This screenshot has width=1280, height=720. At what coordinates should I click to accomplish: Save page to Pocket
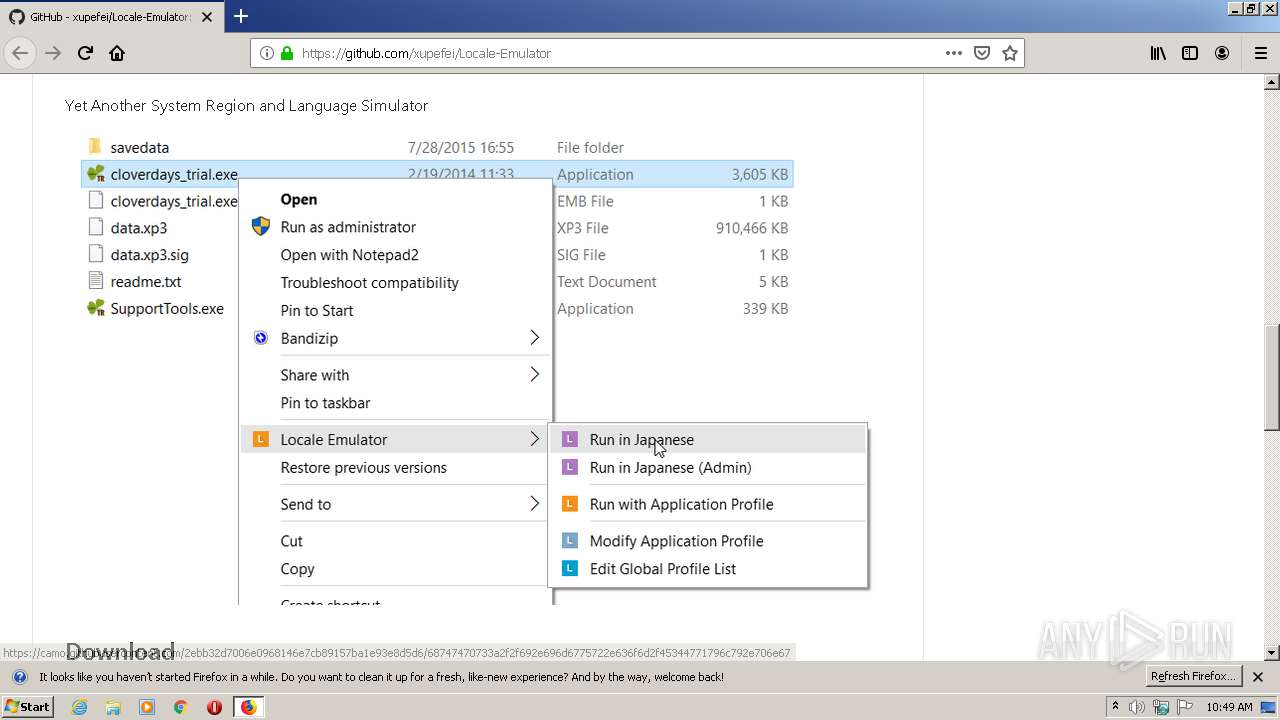[x=982, y=53]
